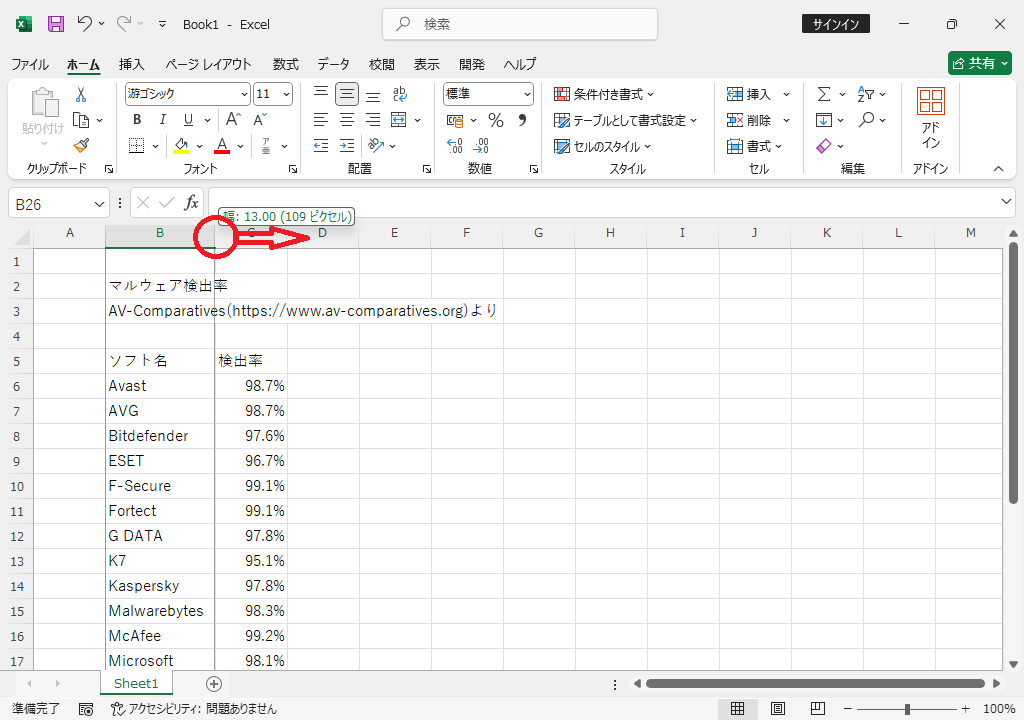1024x720 pixels.
Task: Open the ファイル tab
Action: coord(30,64)
